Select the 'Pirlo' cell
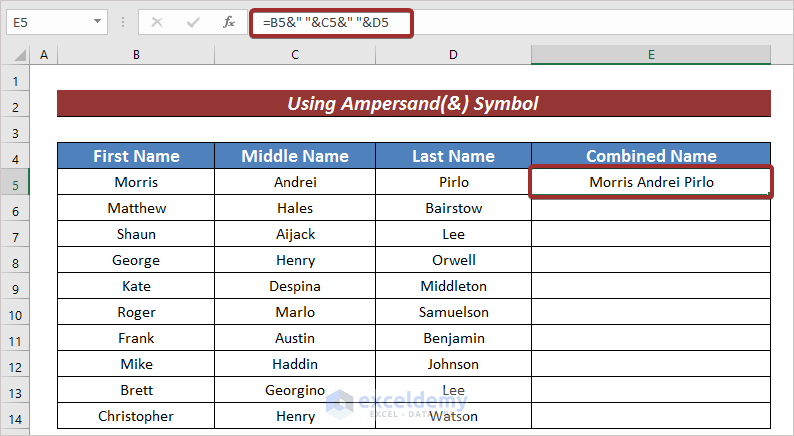The height and width of the screenshot is (436, 794). coord(453,182)
